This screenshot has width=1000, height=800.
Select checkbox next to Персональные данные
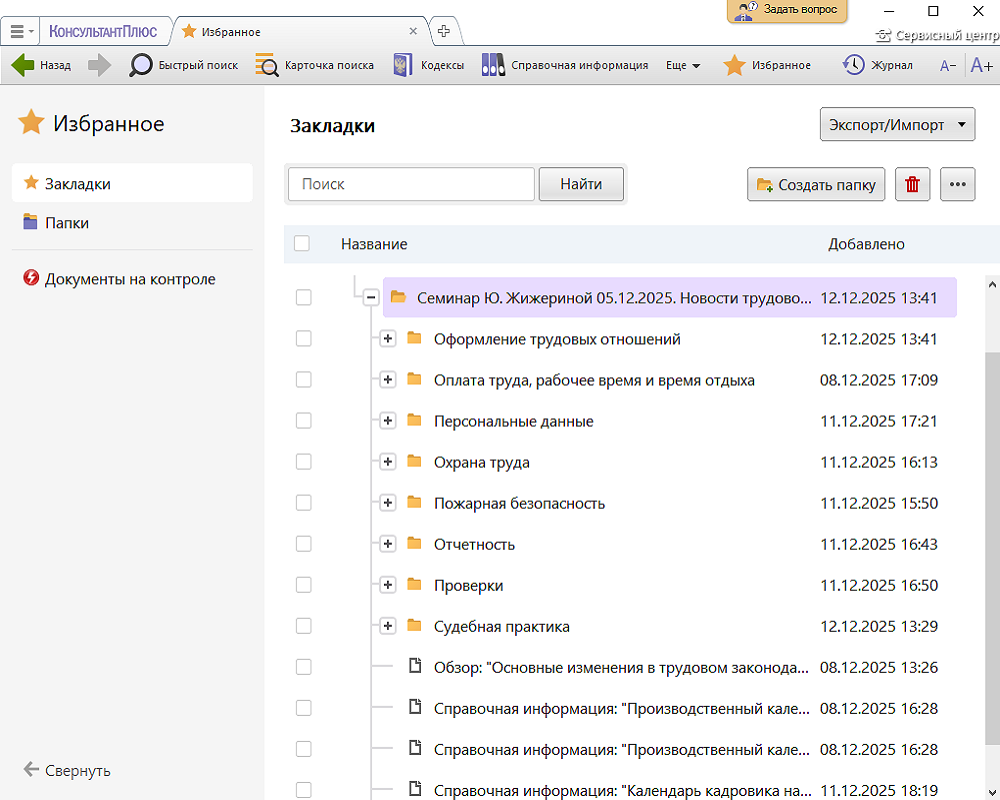pos(304,421)
